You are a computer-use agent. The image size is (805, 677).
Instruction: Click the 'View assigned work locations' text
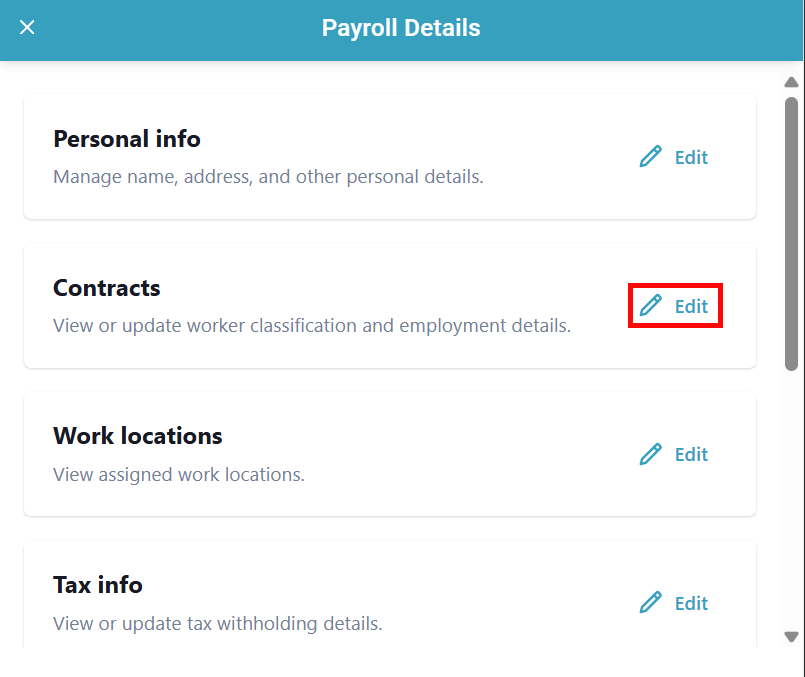coord(179,474)
